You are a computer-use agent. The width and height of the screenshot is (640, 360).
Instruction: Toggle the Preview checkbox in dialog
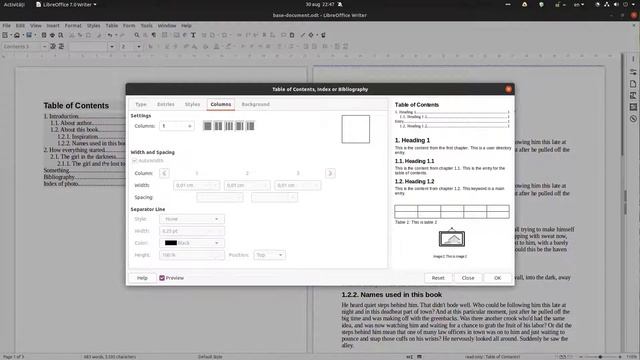162,278
